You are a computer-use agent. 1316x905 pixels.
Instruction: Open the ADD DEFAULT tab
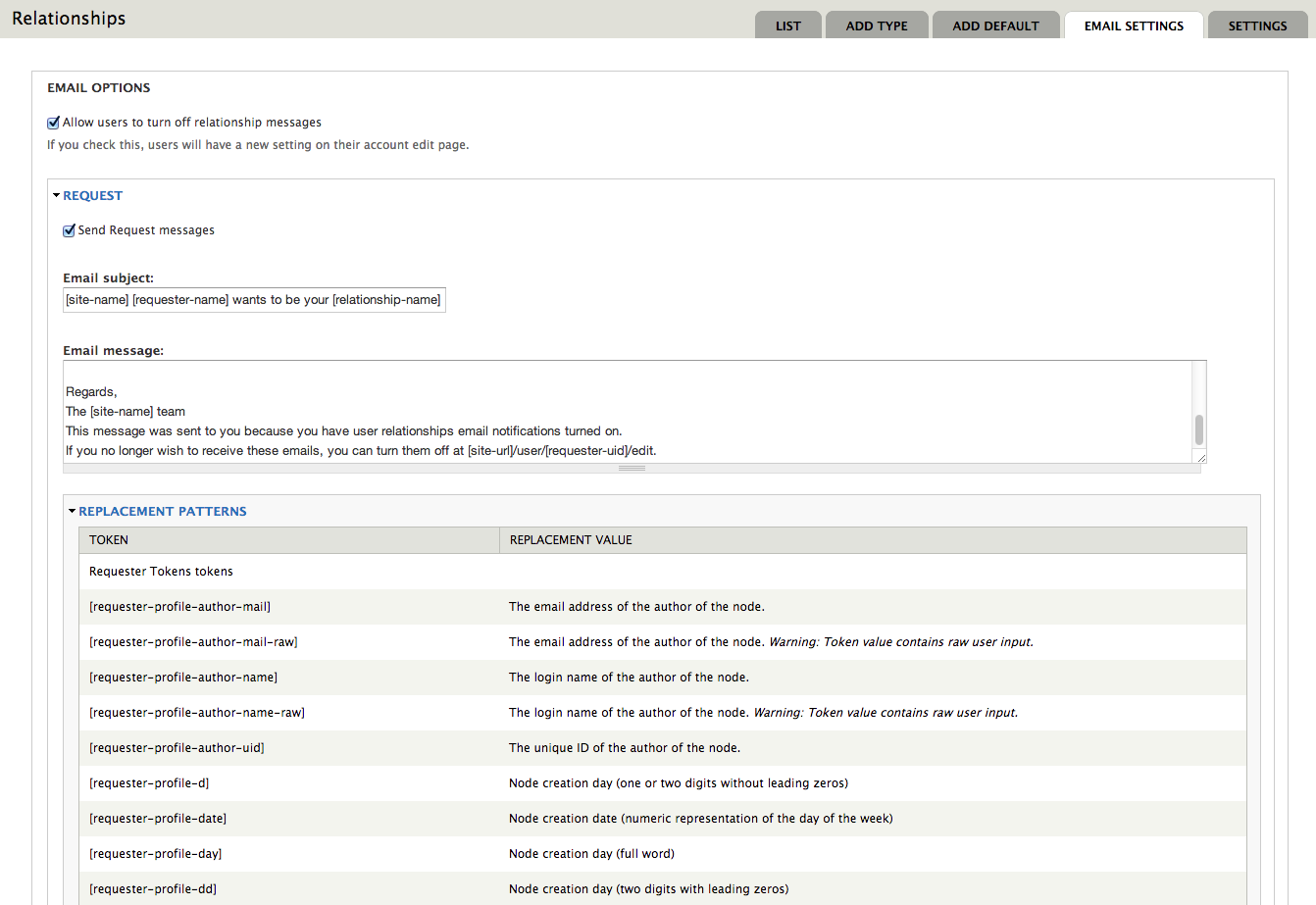[x=995, y=25]
